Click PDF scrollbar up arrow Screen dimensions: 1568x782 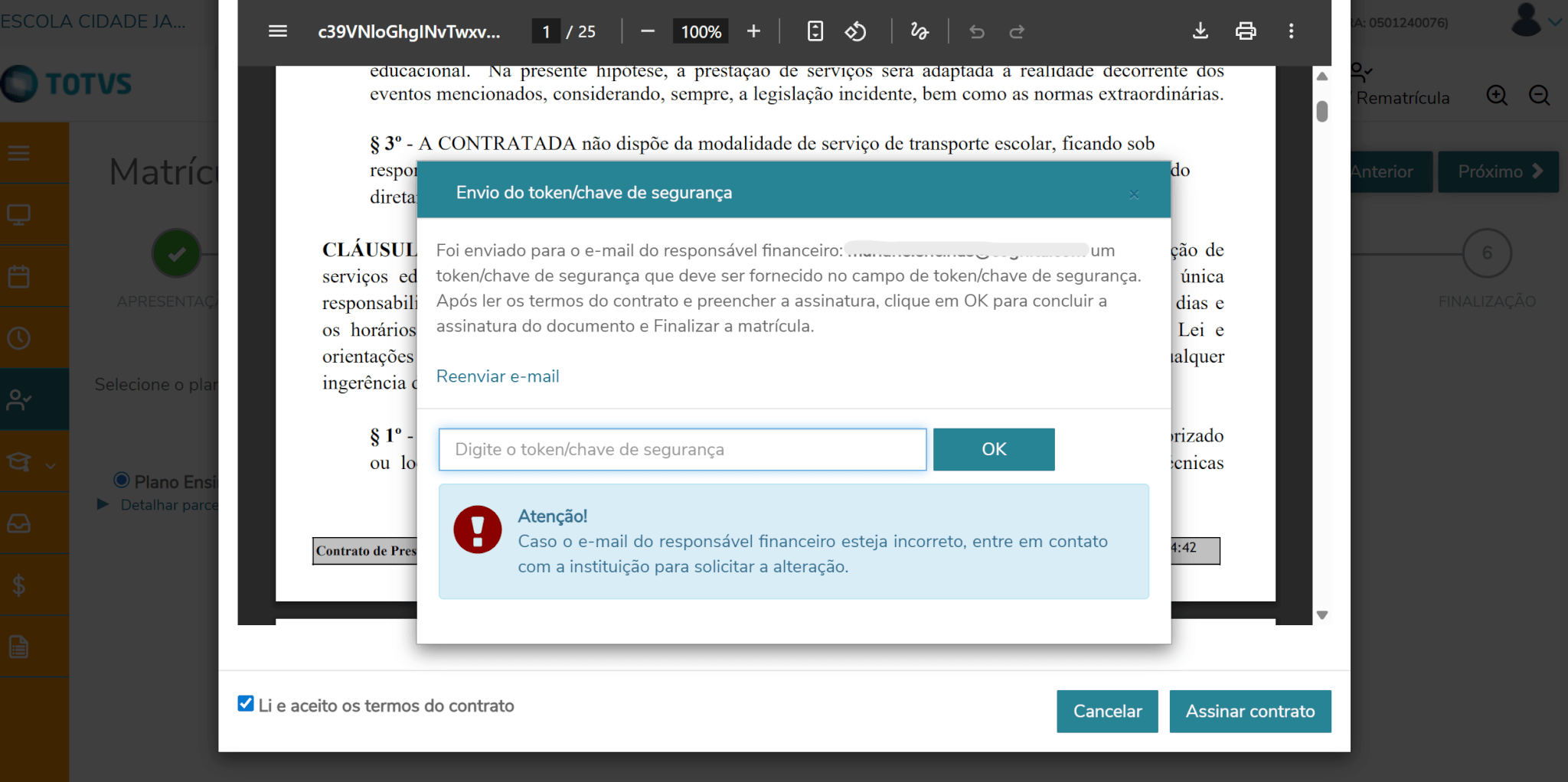tap(1322, 76)
